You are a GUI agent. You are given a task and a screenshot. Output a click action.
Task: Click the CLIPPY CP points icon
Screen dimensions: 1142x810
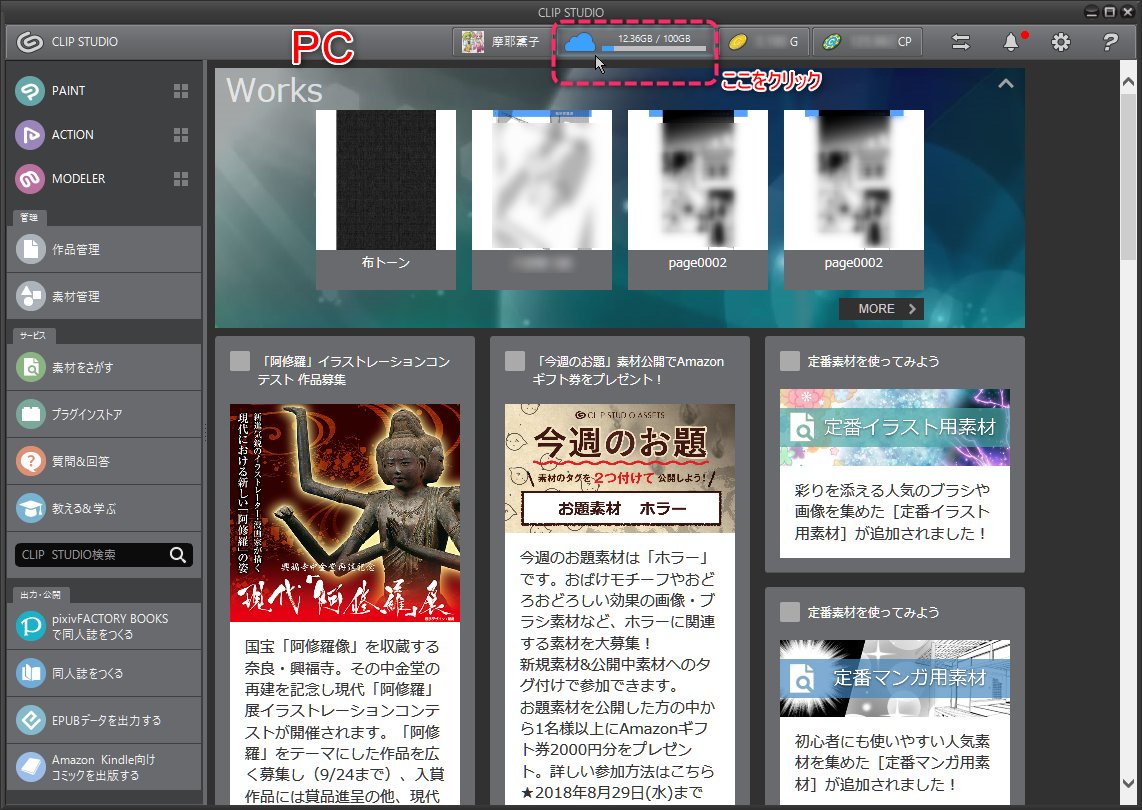(x=832, y=42)
